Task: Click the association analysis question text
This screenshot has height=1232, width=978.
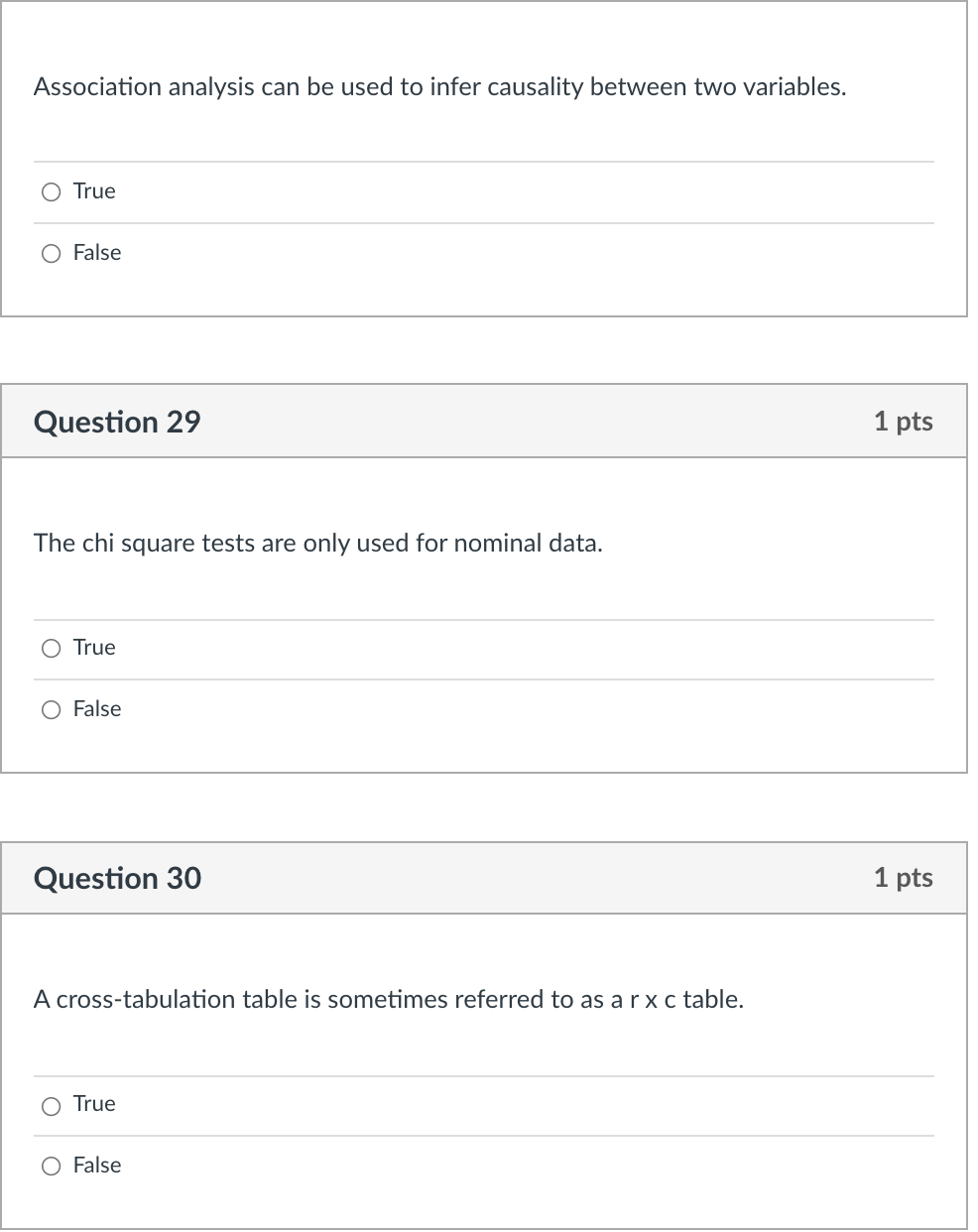Action: coord(440,87)
